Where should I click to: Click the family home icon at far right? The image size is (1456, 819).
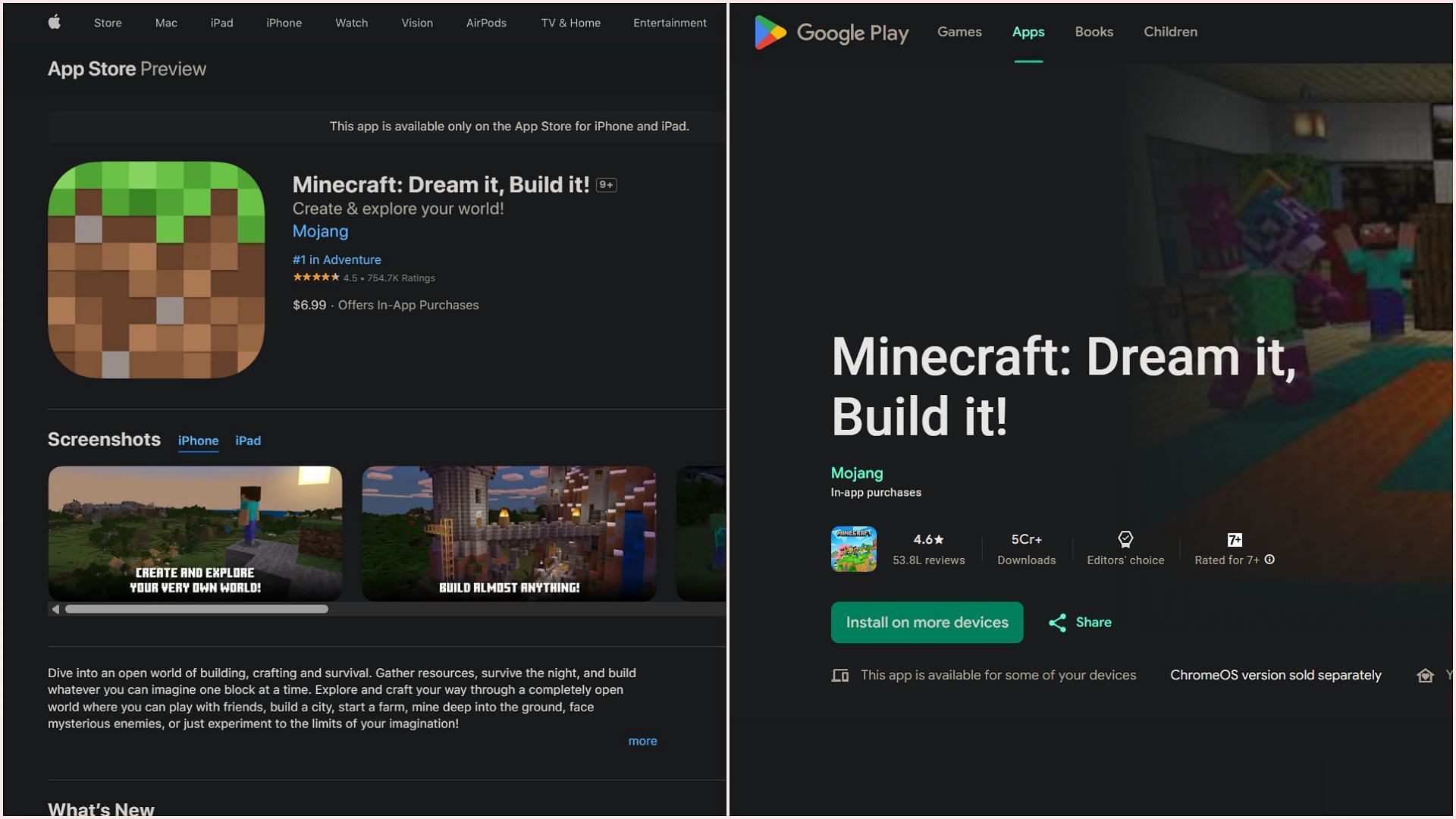(1425, 675)
